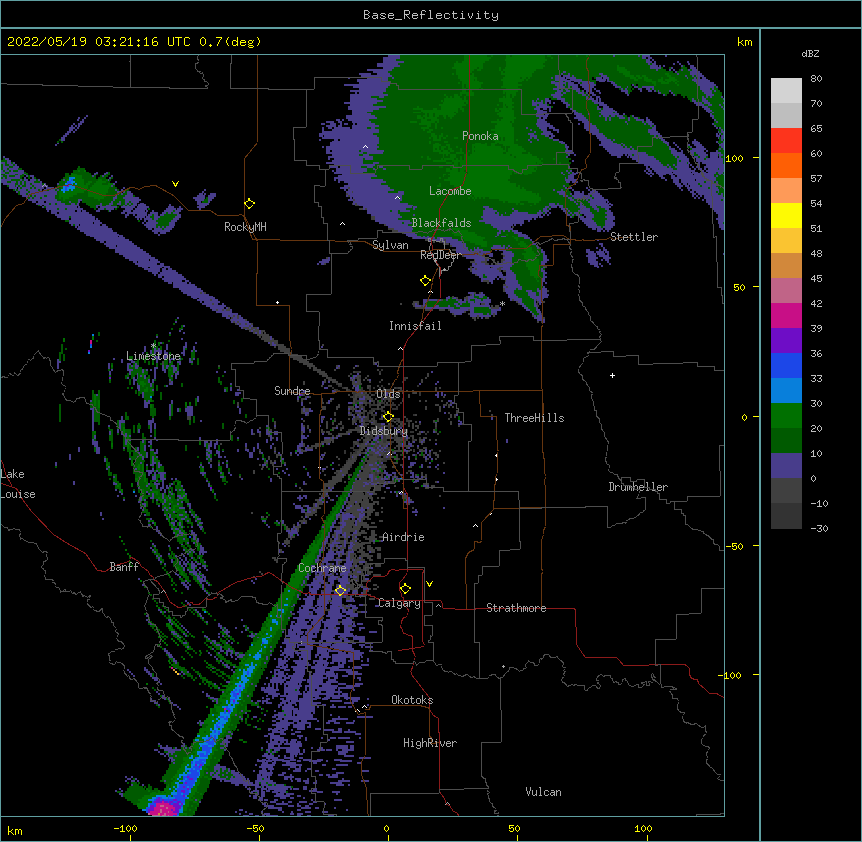Click the Limestone label
Viewport: 862px width, 842px height.
153,356
